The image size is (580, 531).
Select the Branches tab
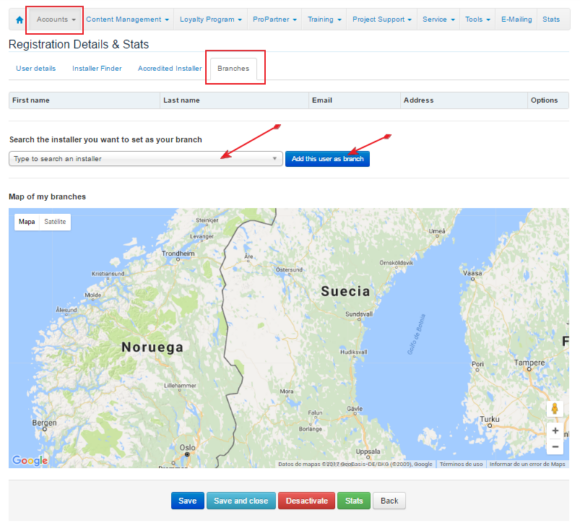click(233, 68)
